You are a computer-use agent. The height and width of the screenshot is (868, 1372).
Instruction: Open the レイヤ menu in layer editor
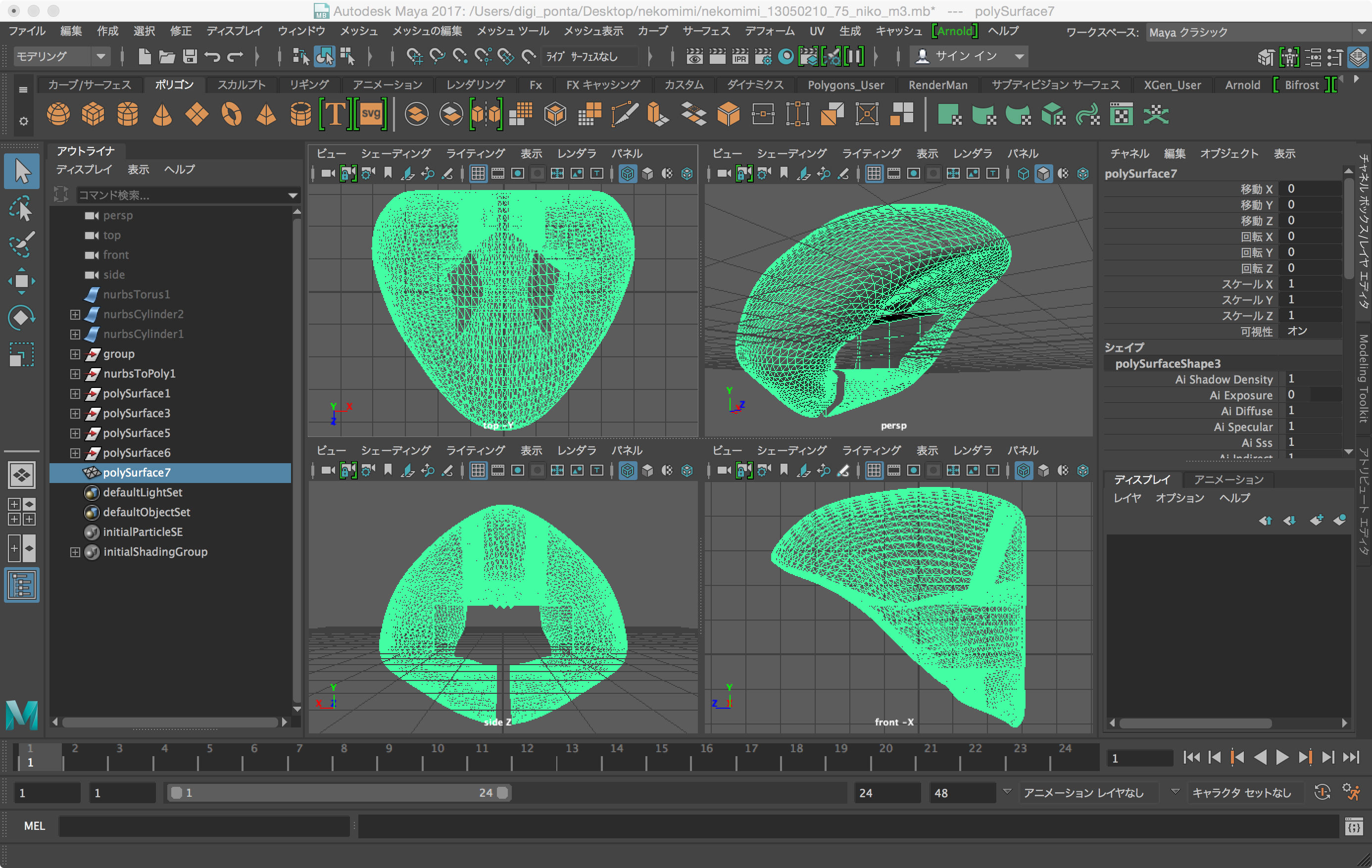click(x=1127, y=498)
